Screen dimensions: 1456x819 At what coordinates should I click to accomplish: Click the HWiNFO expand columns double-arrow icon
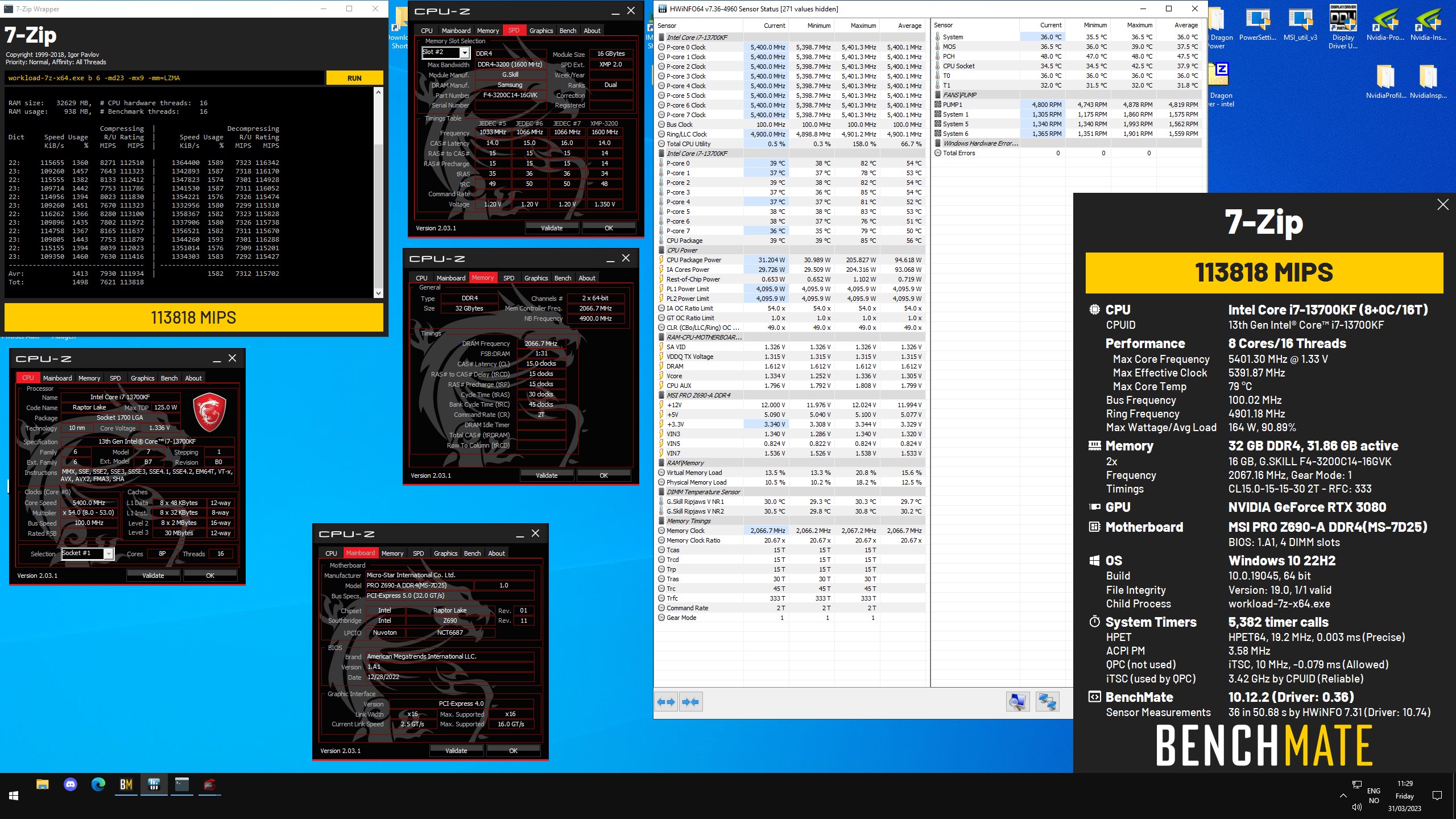(x=666, y=702)
